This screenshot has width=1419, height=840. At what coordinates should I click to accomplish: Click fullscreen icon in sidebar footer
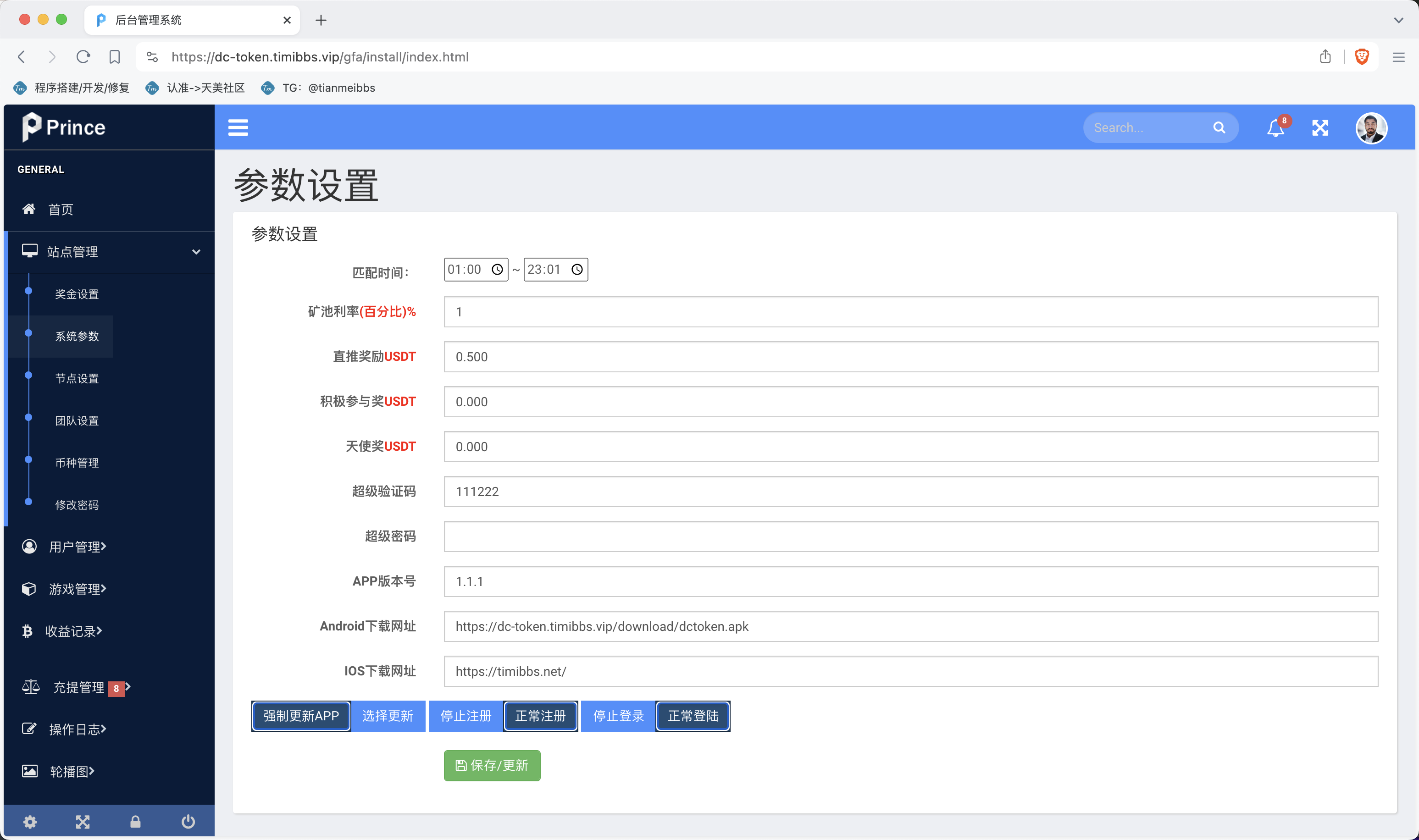point(83,821)
